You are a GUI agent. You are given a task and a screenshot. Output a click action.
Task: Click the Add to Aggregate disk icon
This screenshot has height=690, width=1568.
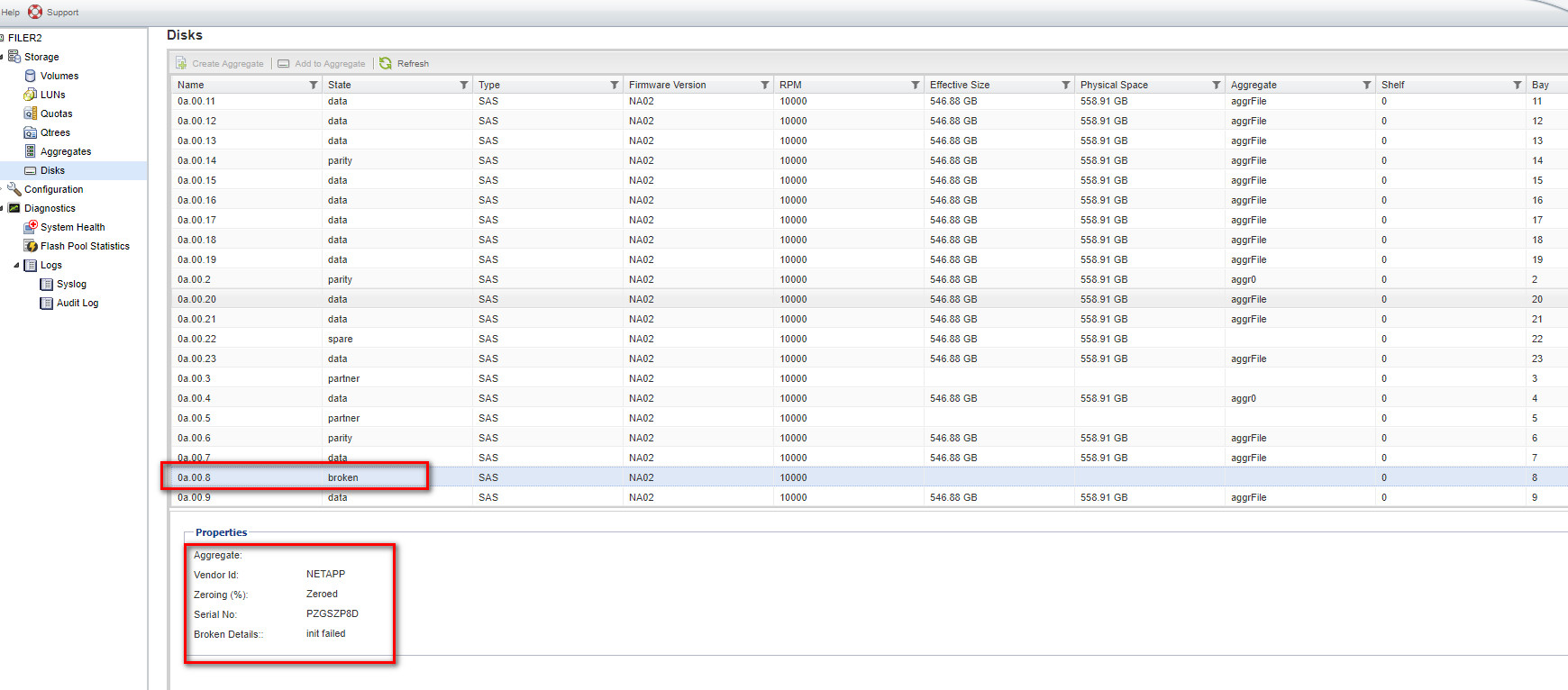(x=284, y=63)
